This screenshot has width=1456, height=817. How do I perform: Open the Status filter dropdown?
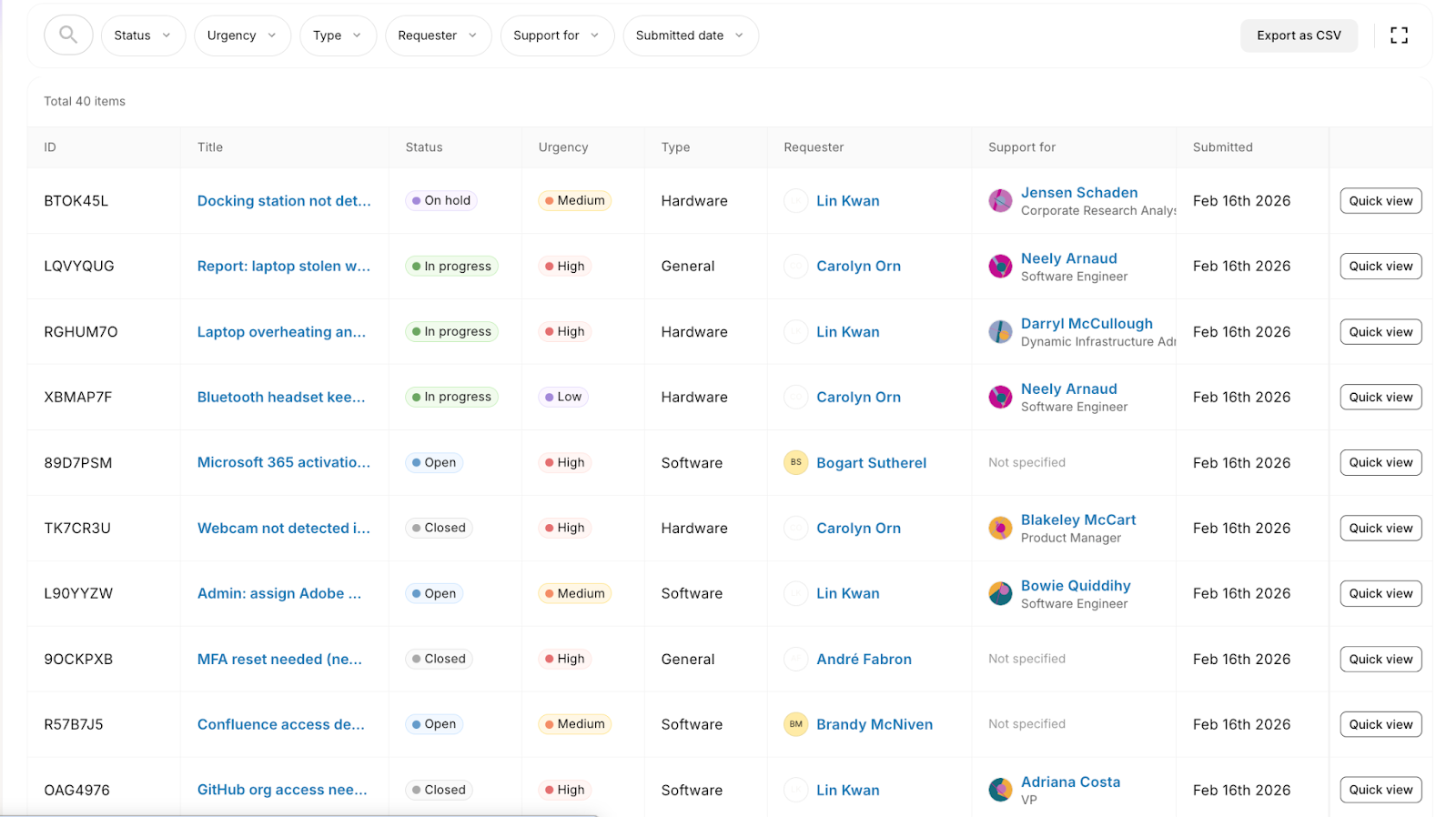click(x=143, y=35)
